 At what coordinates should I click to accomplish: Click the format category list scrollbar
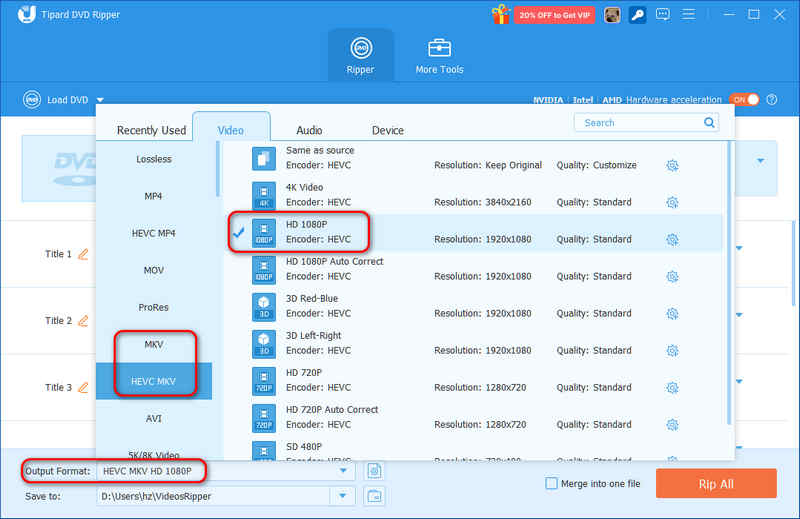[218, 169]
